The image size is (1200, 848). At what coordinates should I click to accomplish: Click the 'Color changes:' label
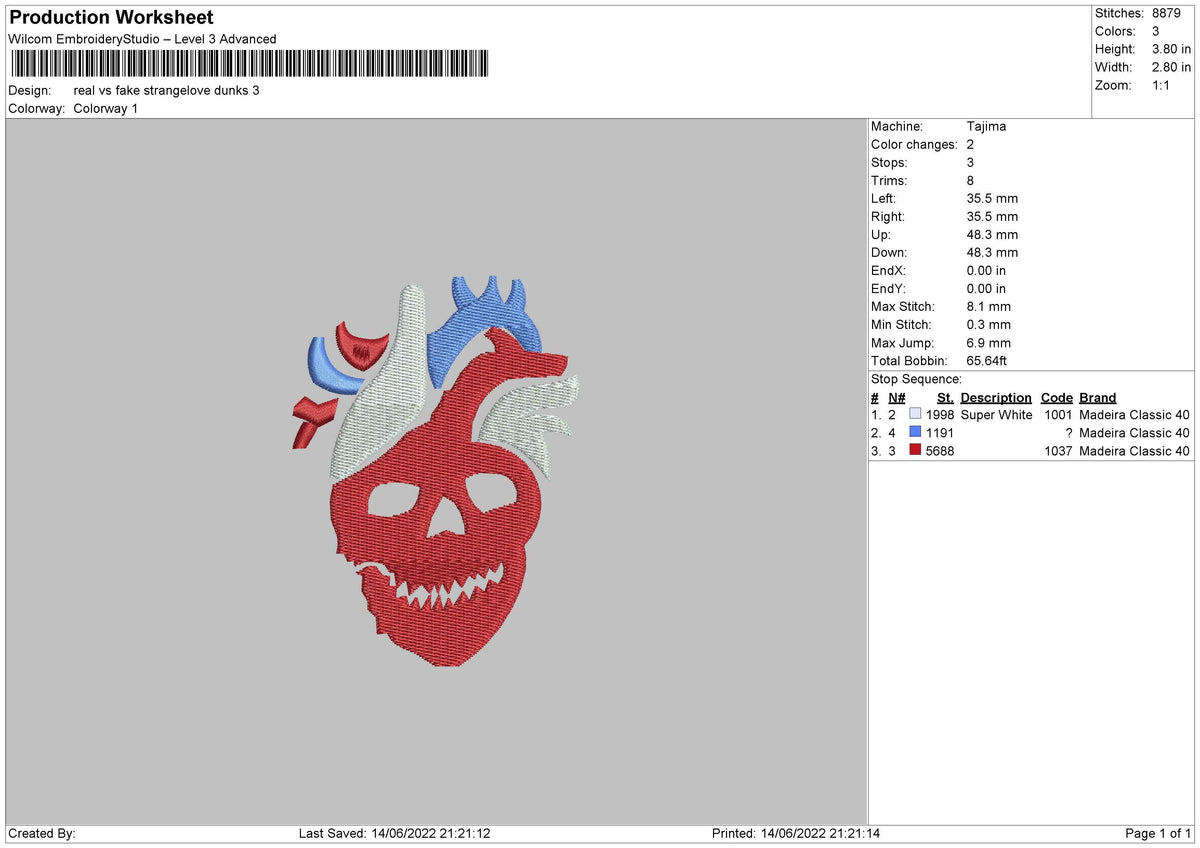coord(914,144)
